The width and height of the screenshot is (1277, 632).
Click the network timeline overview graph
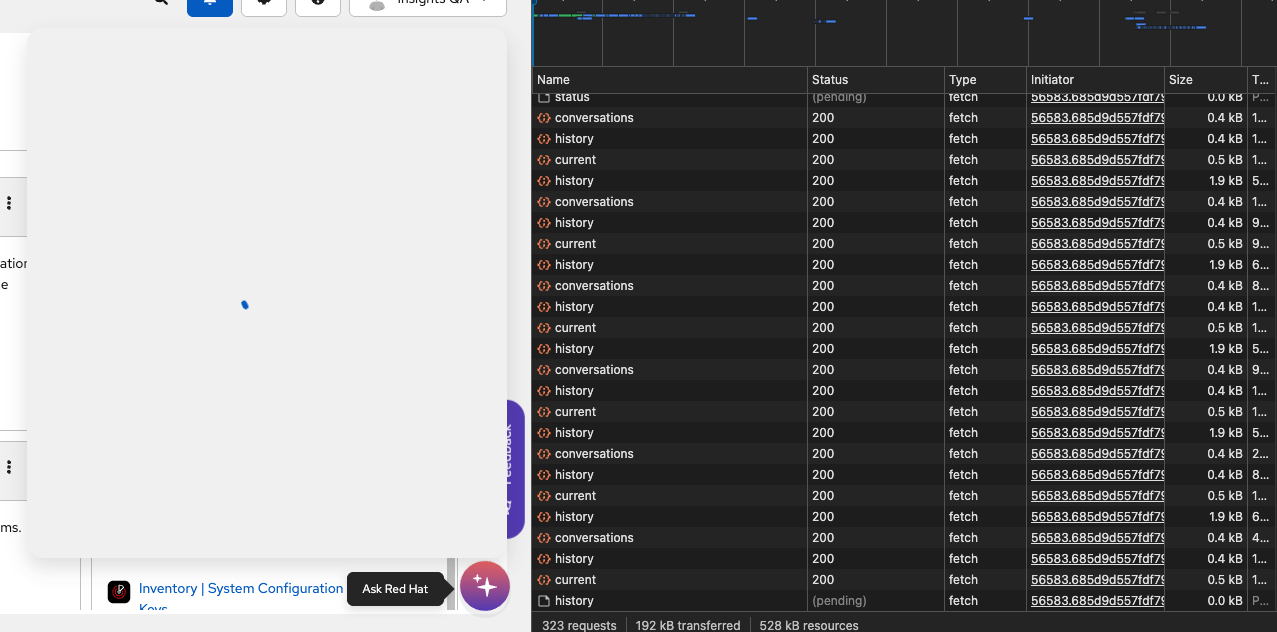point(904,32)
